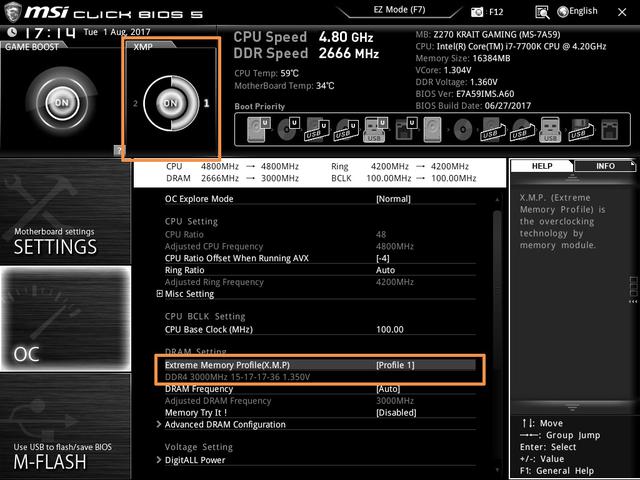Image resolution: width=640 pixels, height=480 pixels.
Task: Select the legacy USB CD/DVD boot icon
Action: click(521, 130)
